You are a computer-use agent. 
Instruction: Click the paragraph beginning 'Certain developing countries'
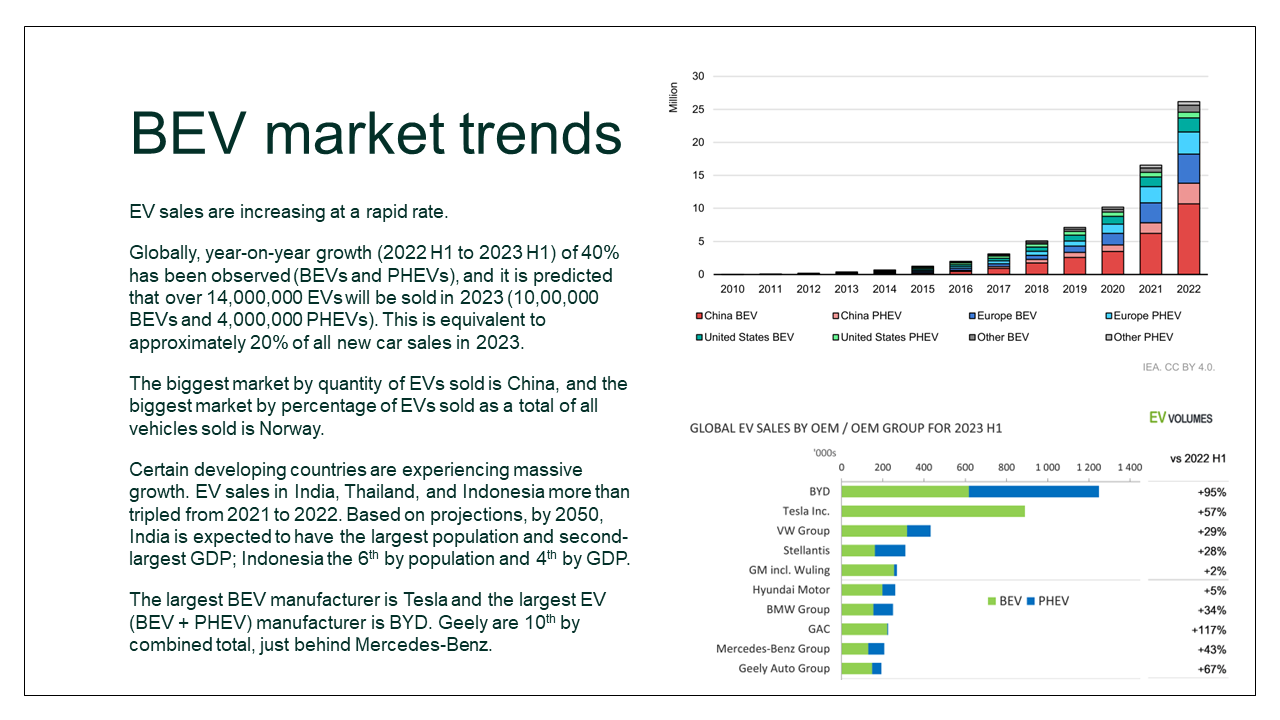tap(380, 514)
